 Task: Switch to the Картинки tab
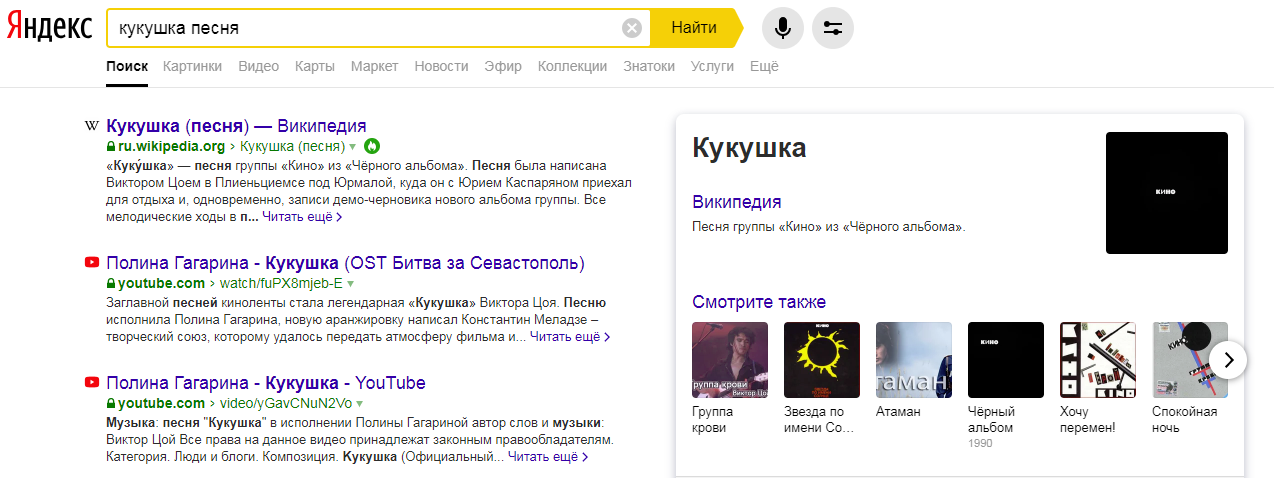(x=192, y=66)
